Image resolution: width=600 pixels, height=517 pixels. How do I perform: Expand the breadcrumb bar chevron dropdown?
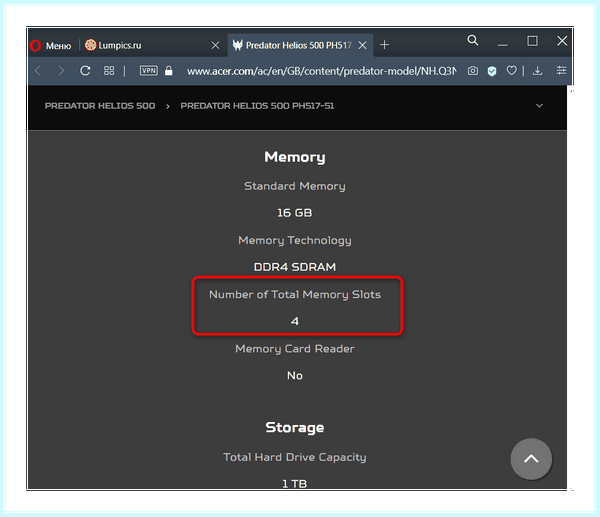click(540, 106)
